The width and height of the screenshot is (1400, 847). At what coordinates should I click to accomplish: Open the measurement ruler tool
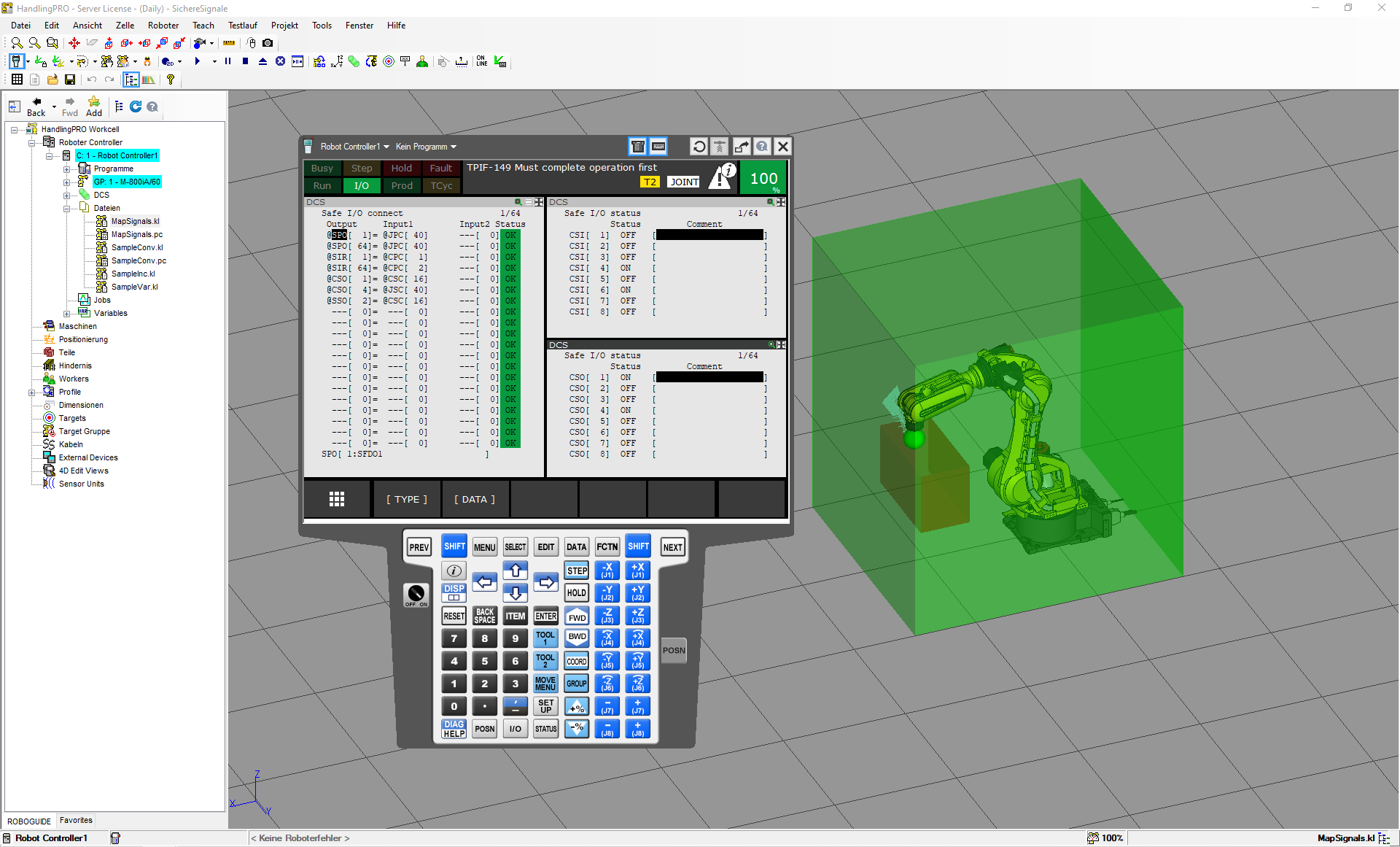229,44
